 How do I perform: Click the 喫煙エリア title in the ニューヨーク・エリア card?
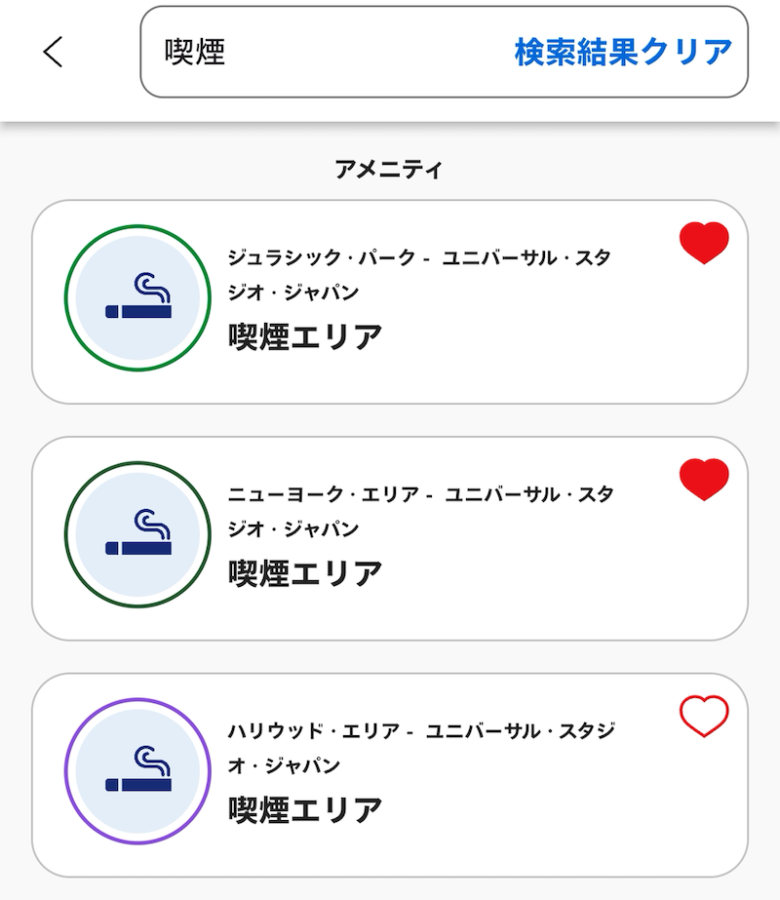305,574
